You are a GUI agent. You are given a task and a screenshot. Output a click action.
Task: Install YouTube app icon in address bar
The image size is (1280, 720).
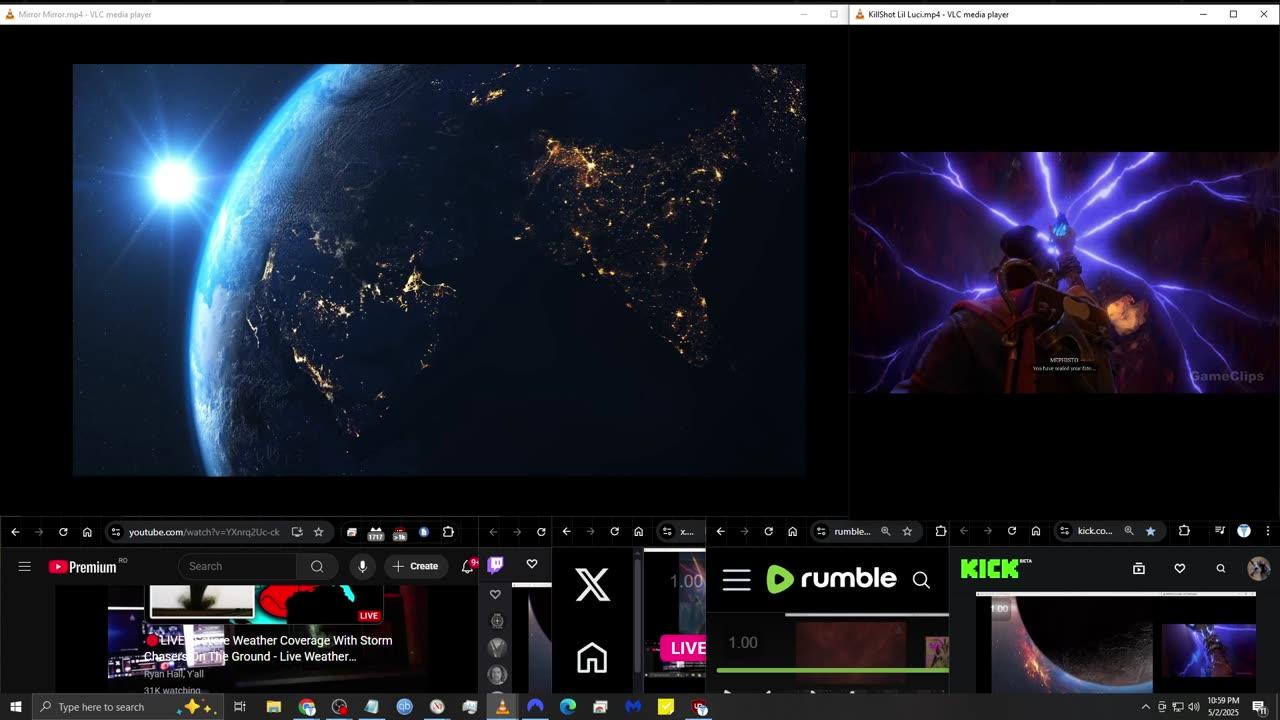[297, 532]
